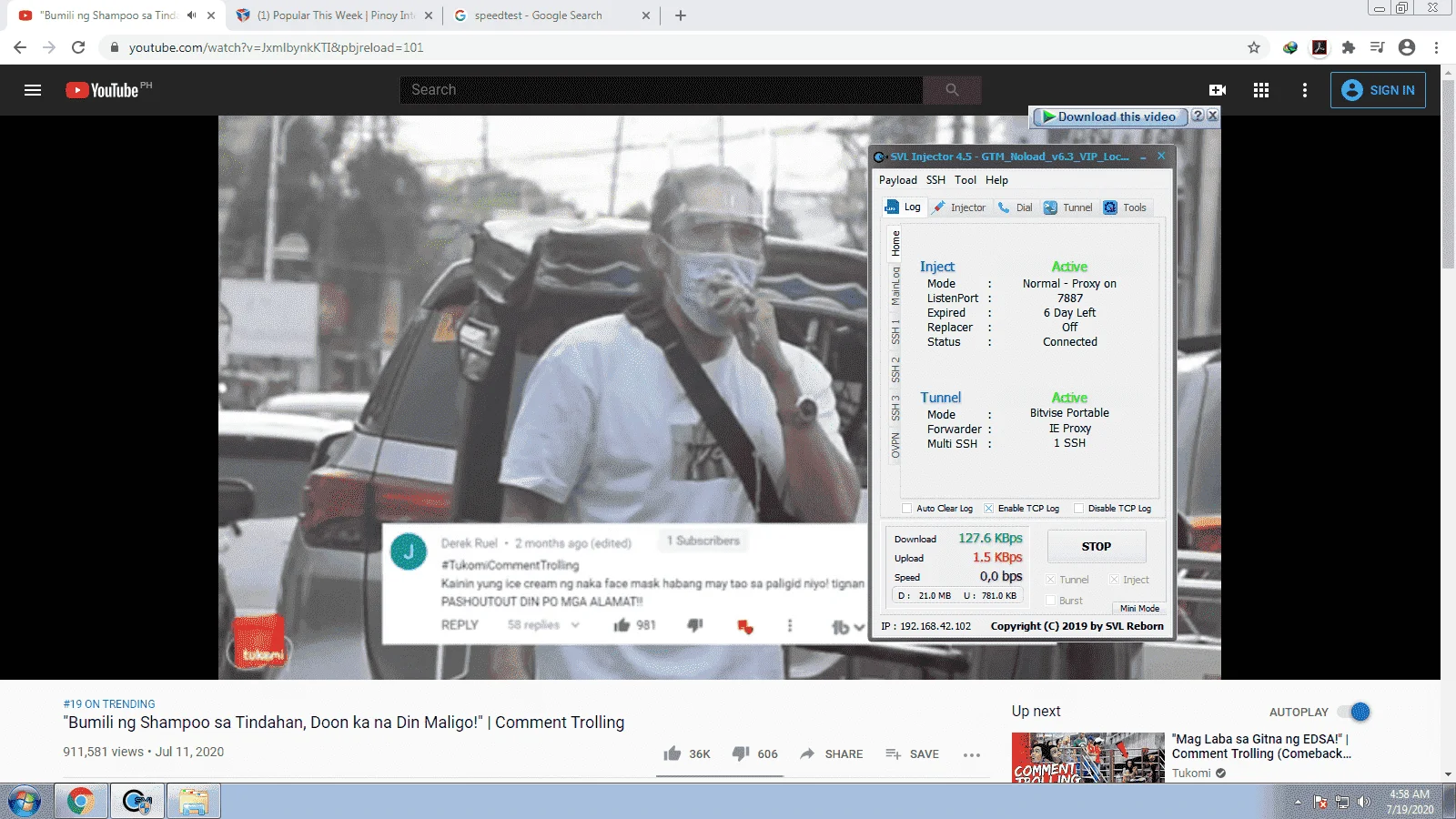1456x819 pixels.
Task: Bookmark this page with the star icon
Action: (x=1254, y=47)
